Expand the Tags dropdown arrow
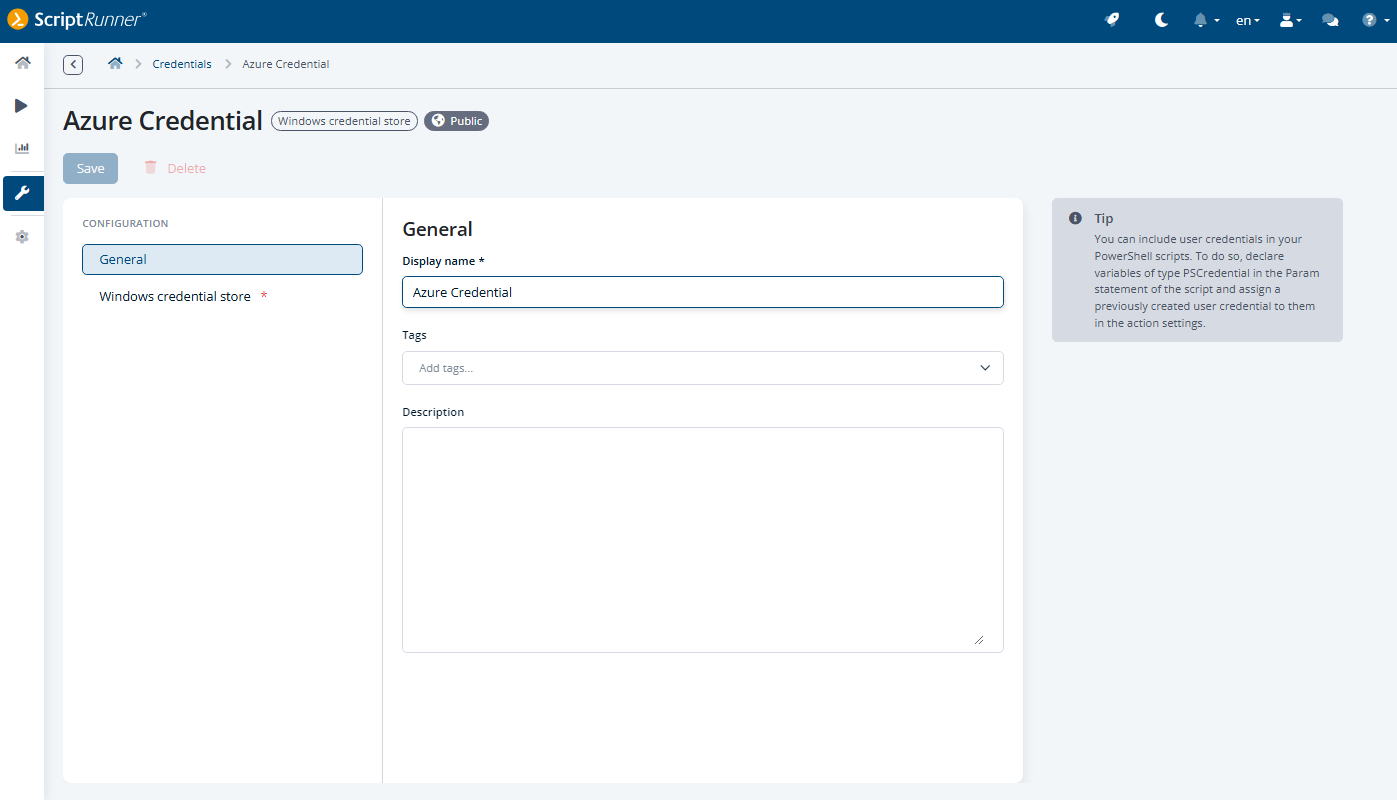This screenshot has height=800, width=1397. 985,368
